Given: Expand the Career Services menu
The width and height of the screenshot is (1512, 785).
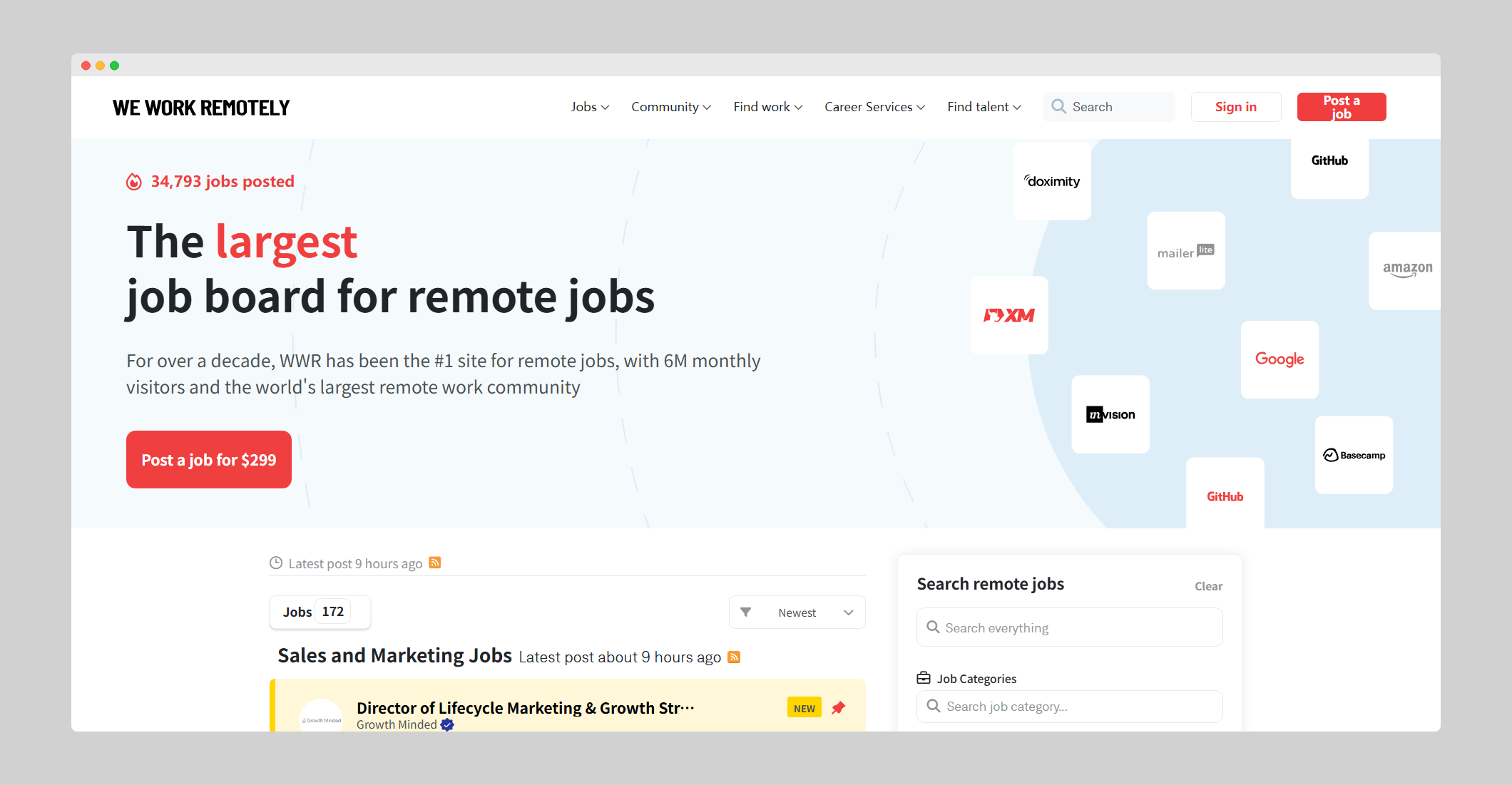Looking at the screenshot, I should (875, 107).
